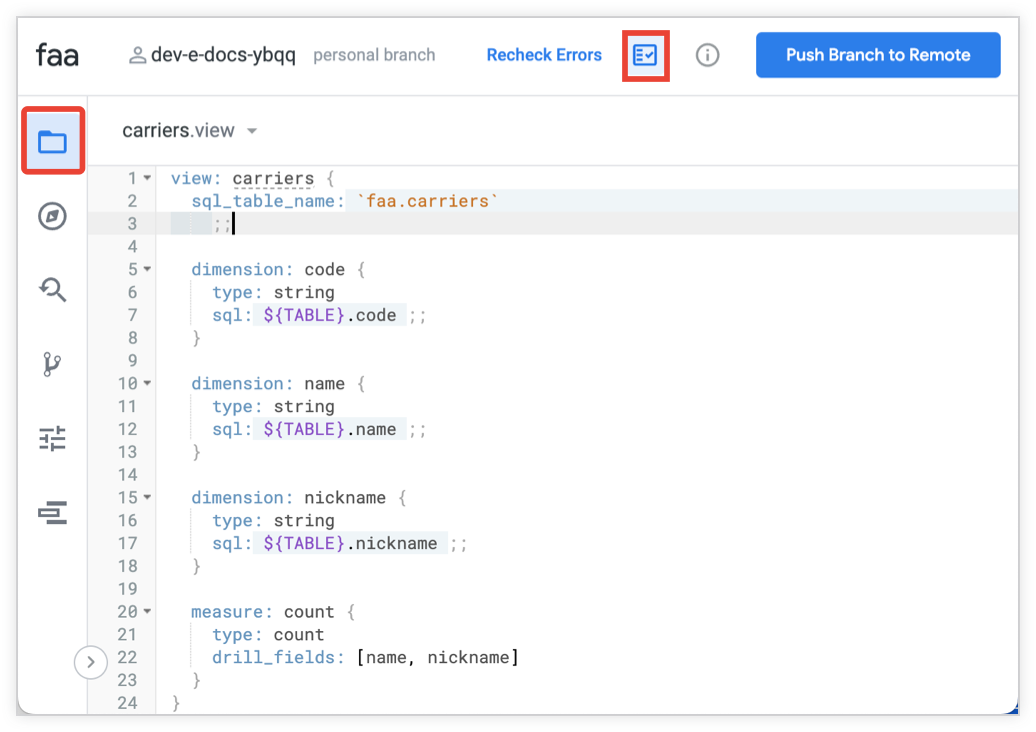Collapse the view: carriers block on line 1
The width and height of the screenshot is (1036, 732).
coord(148,179)
